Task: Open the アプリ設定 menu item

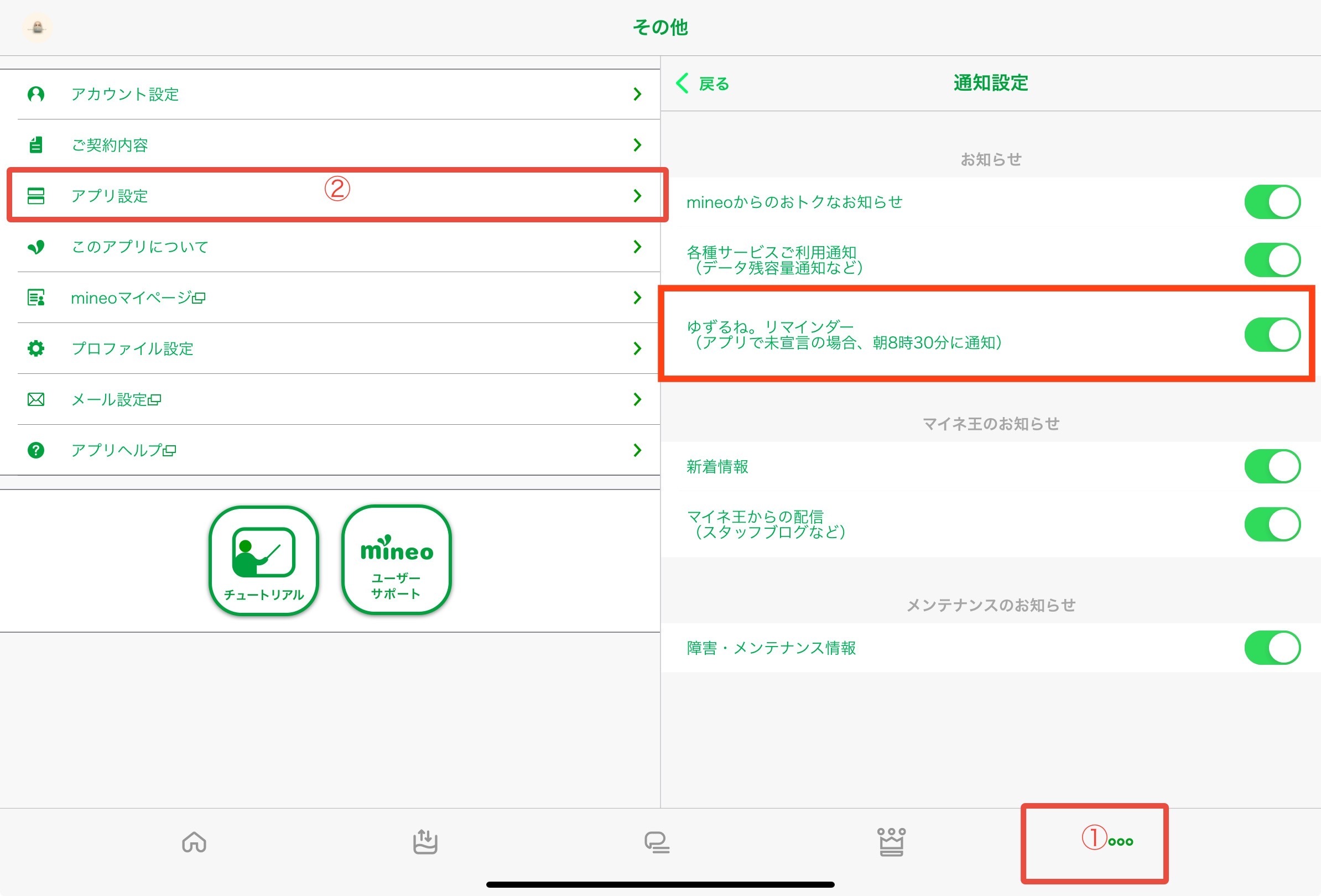Action: 109,196
